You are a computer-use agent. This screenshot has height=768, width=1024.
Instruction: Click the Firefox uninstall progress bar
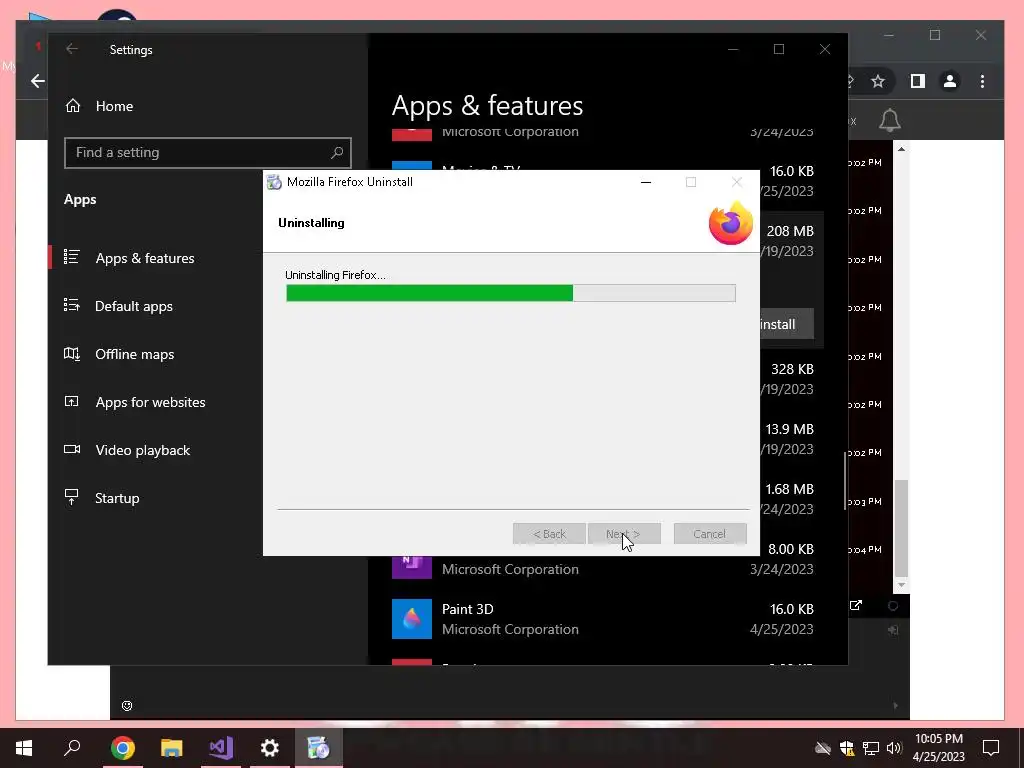coord(511,293)
